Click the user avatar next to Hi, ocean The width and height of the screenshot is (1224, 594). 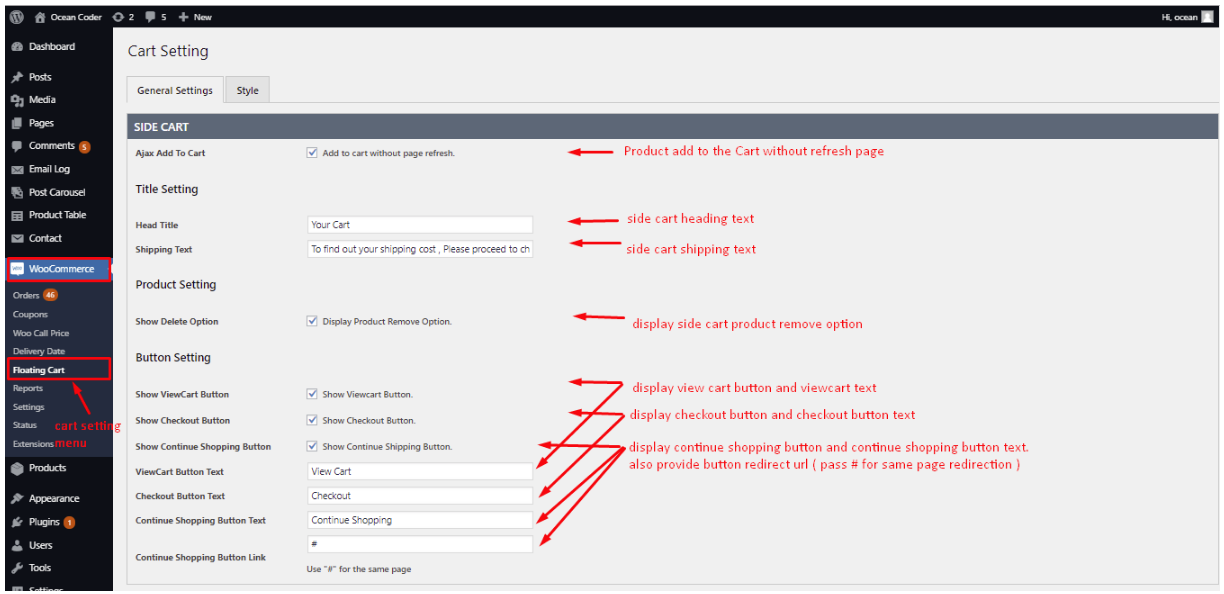(1207, 17)
